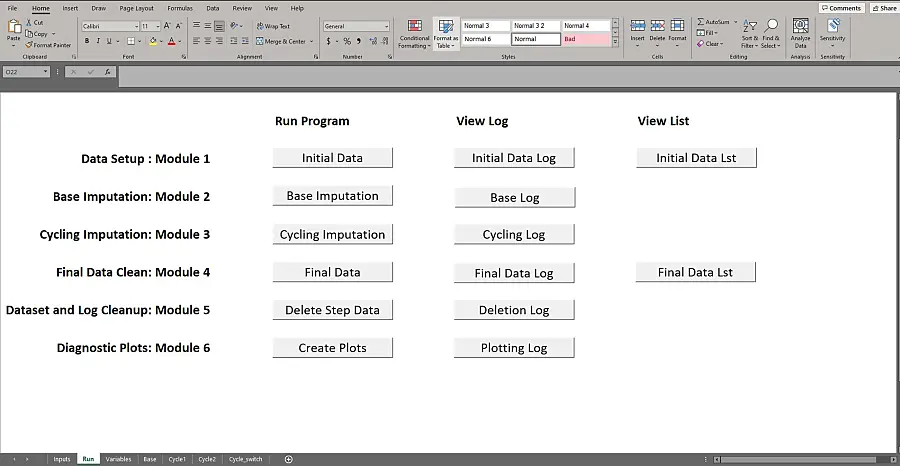Expand the font name dropdown

[x=134, y=26]
